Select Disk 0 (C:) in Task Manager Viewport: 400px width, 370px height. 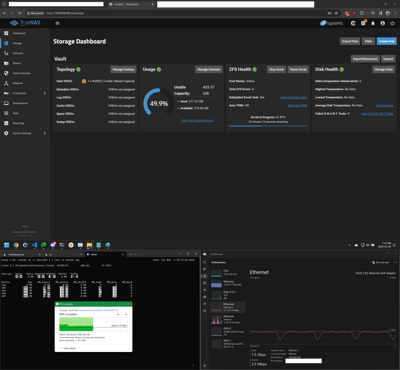(x=228, y=295)
